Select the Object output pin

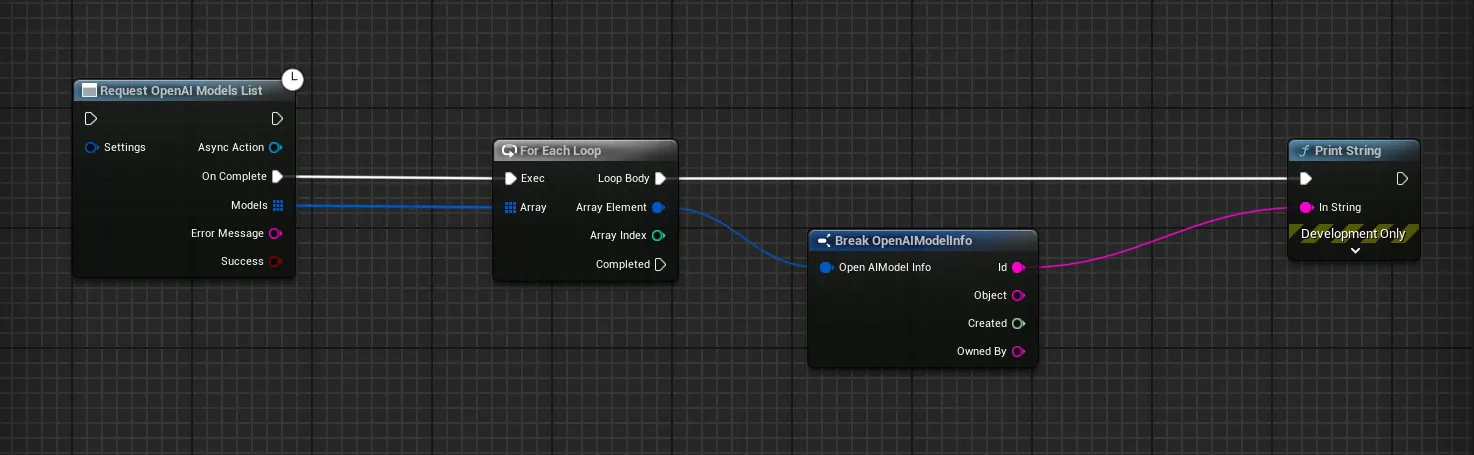(x=1018, y=295)
